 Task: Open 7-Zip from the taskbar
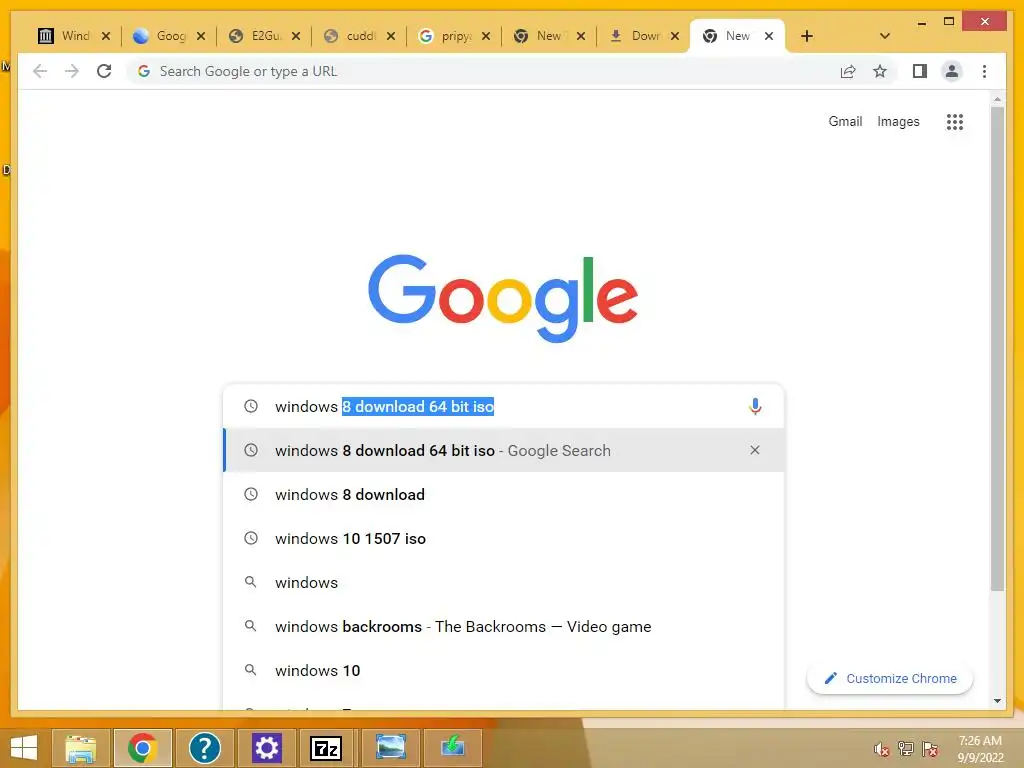326,748
